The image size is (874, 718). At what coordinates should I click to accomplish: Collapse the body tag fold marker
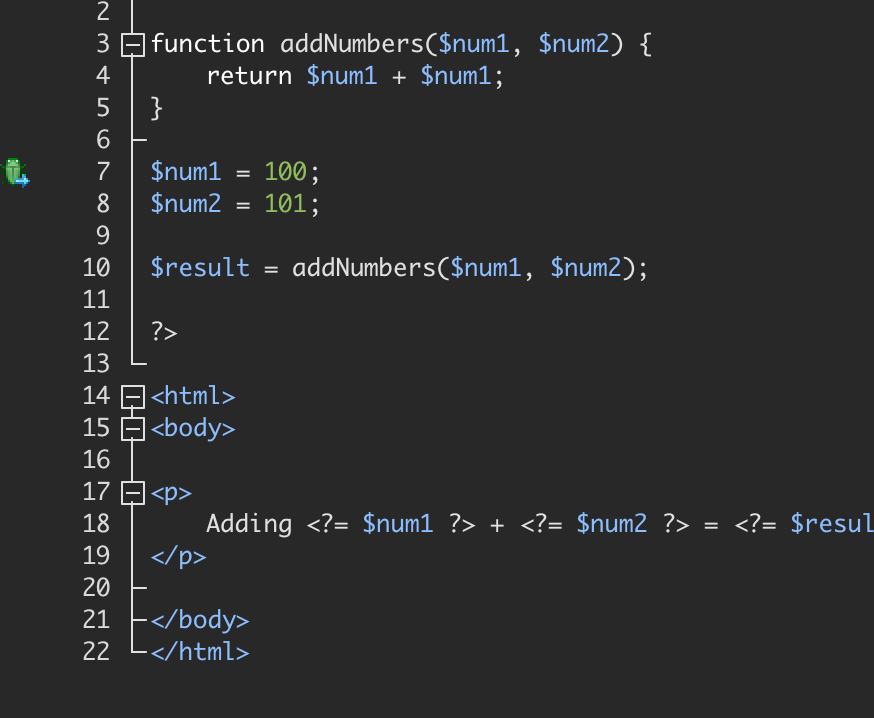click(133, 429)
